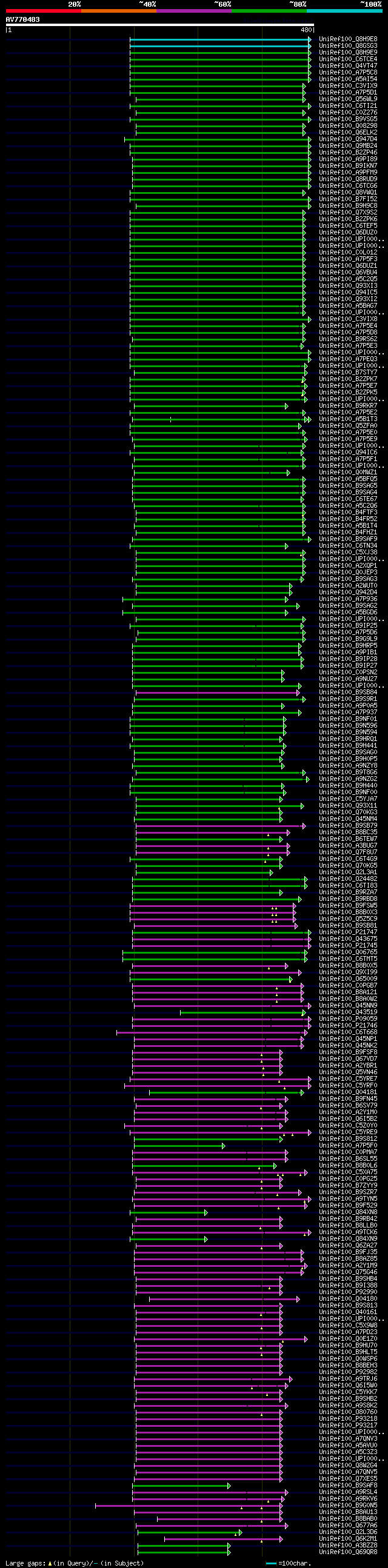Select hit UniRef100_A9TRJ6
The width and height of the screenshot is (388, 1568).
pos(348,1380)
